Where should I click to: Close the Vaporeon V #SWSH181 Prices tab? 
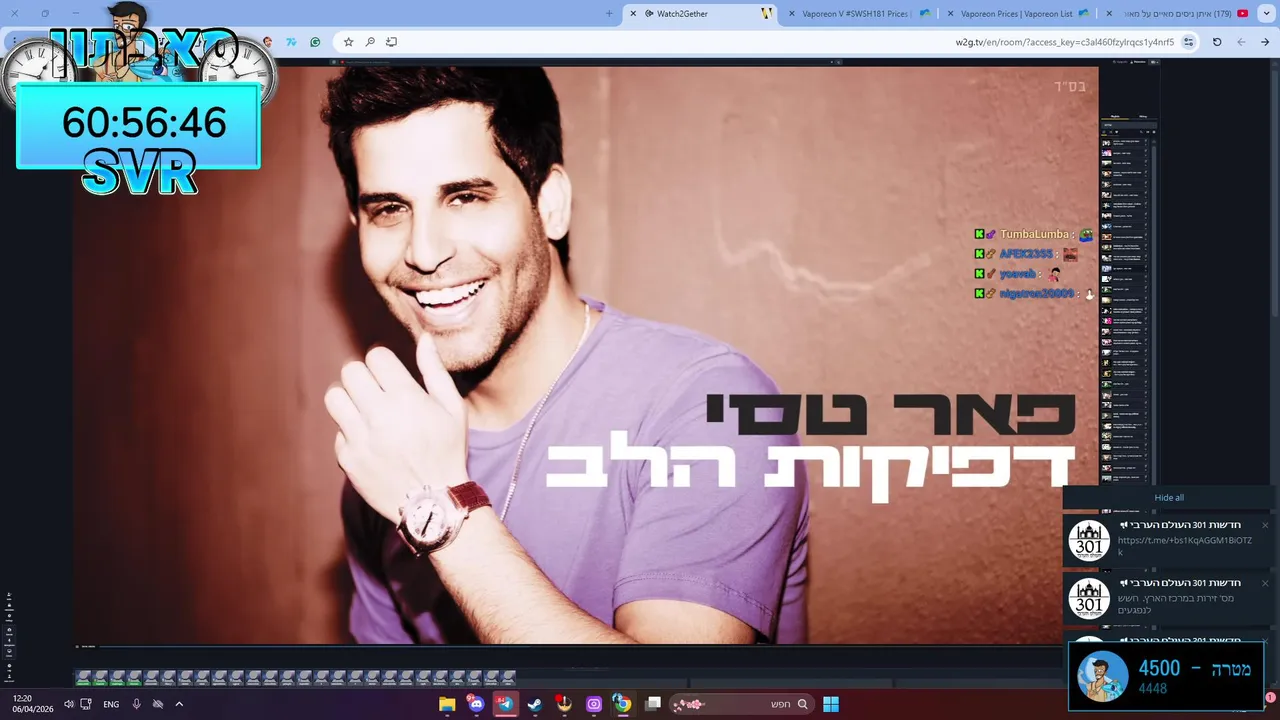click(792, 13)
